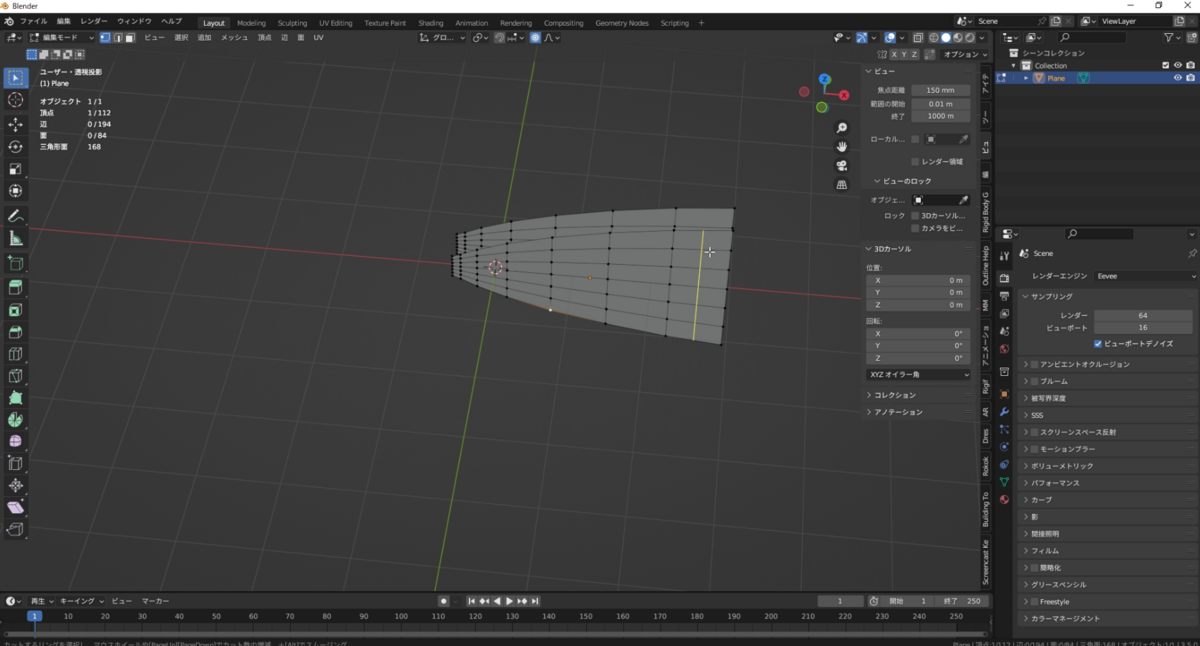Switch to edge select mode
Image resolution: width=1200 pixels, height=646 pixels.
tap(117, 38)
